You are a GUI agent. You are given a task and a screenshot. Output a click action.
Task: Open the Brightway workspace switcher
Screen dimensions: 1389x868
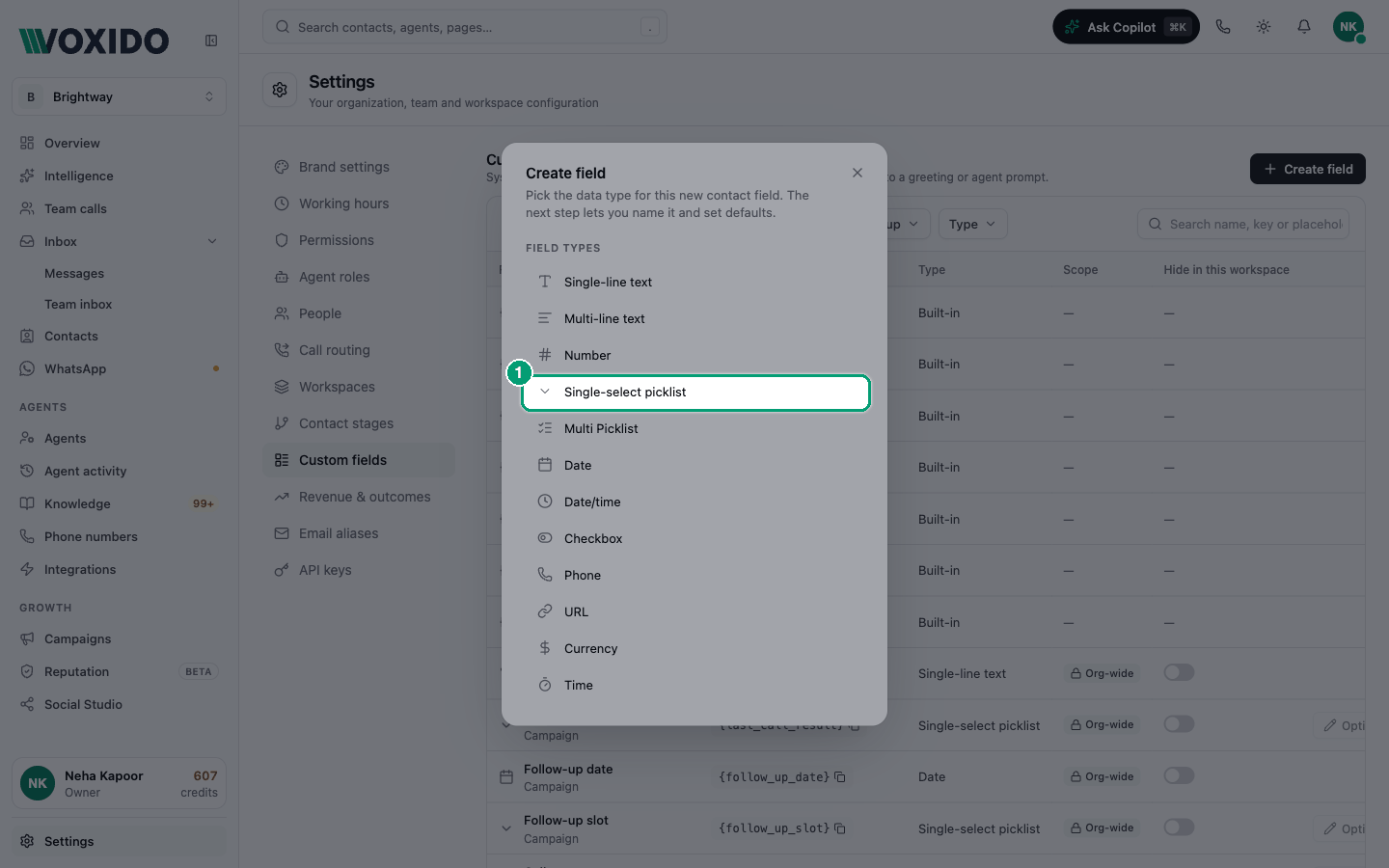point(120,96)
